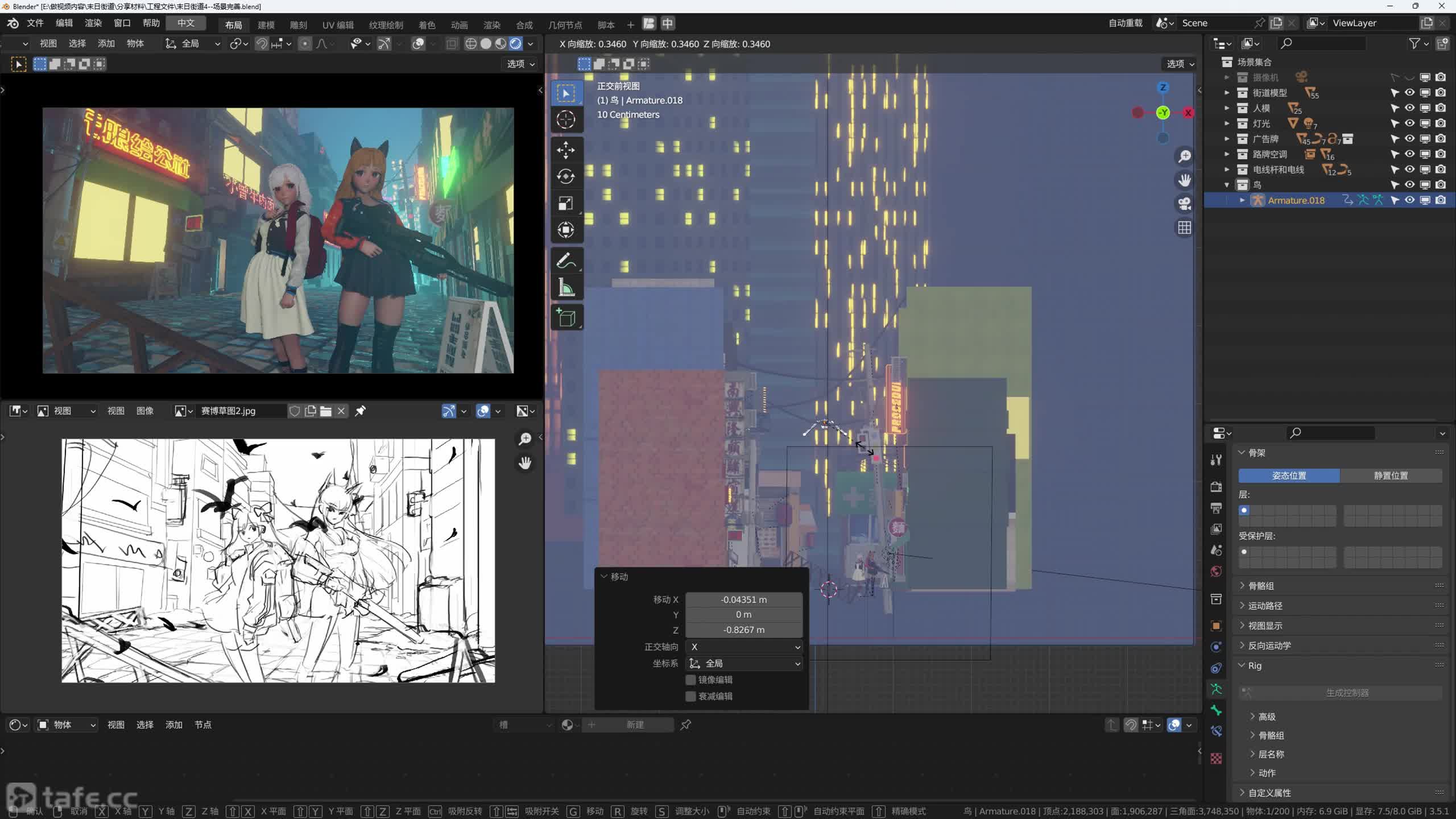Click the 自动重载 button
Screen dimensions: 1456x819
pyautogui.click(x=1126, y=23)
